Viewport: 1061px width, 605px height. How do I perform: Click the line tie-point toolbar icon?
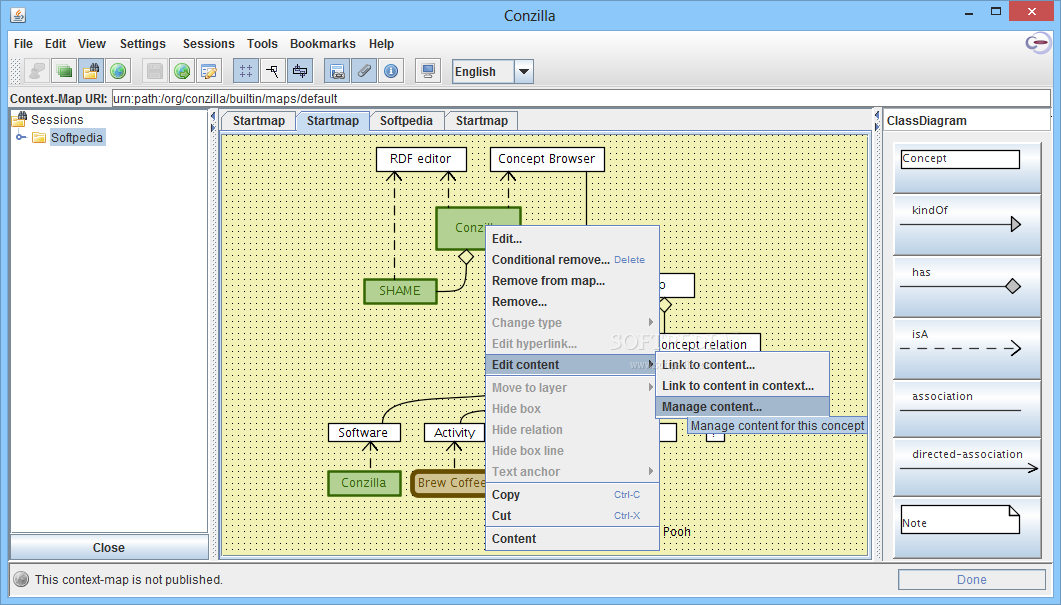272,71
